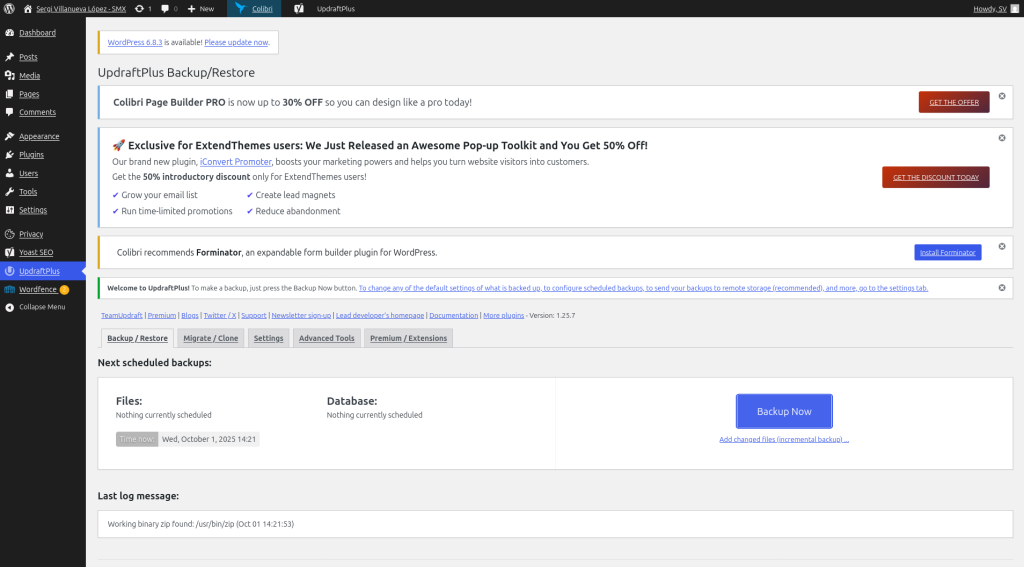Image resolution: width=1024 pixels, height=567 pixels.
Task: Open Colibri in the admin bar
Action: 253,8
